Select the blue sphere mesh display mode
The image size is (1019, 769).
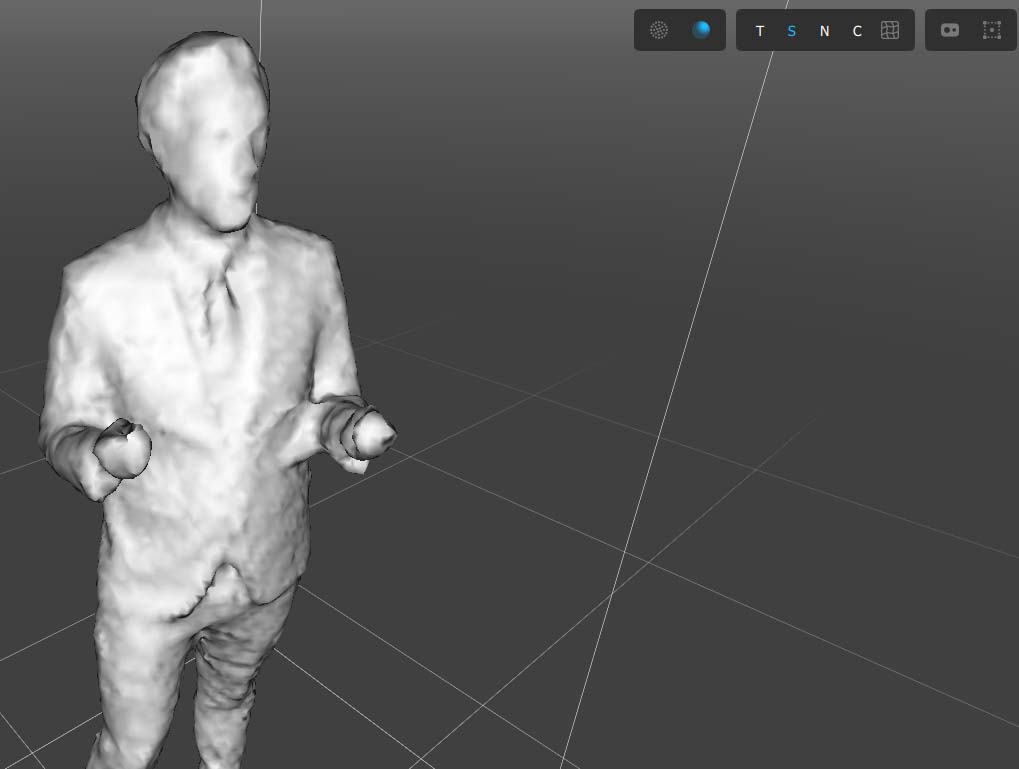[x=701, y=30]
